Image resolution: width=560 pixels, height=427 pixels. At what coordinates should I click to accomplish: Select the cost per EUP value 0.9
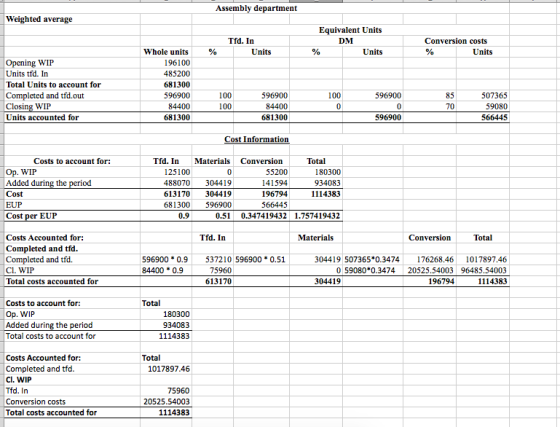click(x=184, y=216)
